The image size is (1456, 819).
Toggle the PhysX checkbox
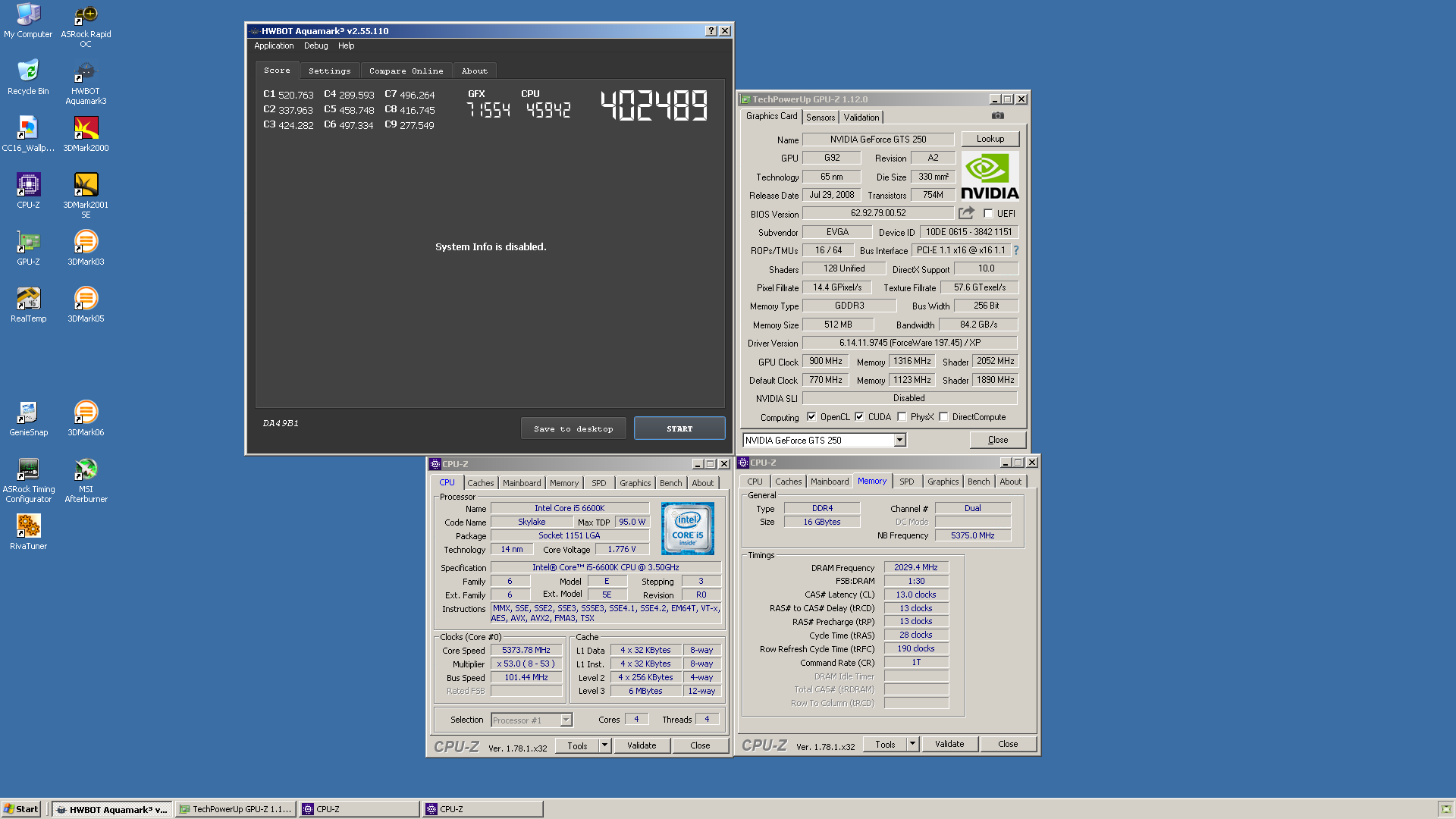902,416
